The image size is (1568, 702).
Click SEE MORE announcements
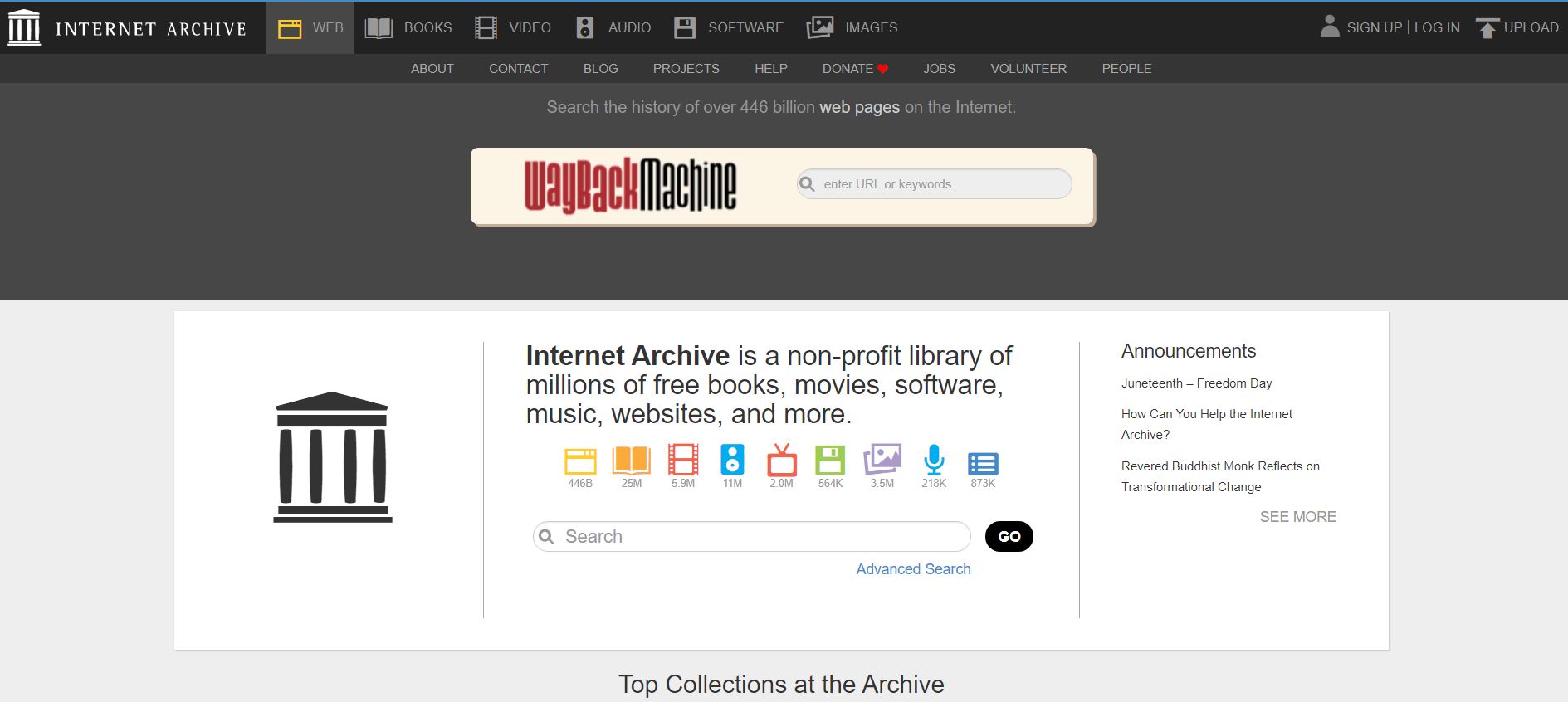coord(1297,517)
